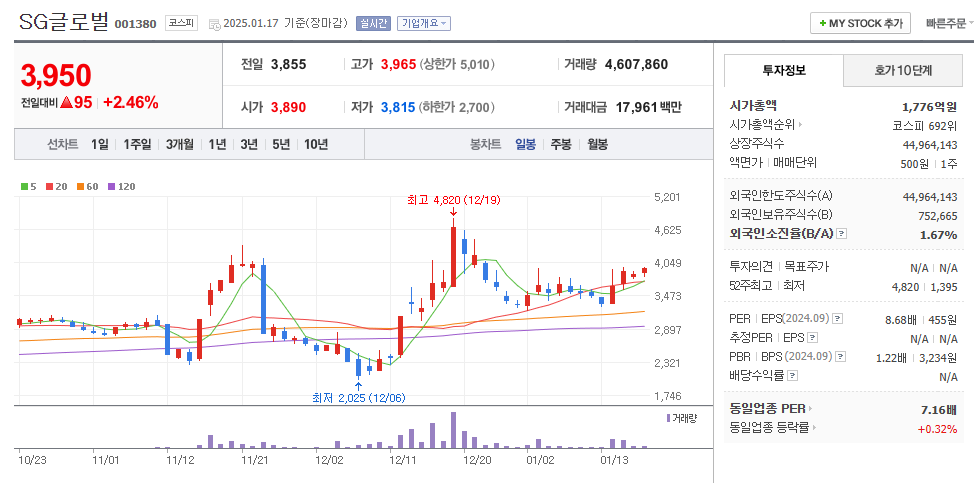Viewport: 980px width, 483px height.
Task: Click the 최저 2,025 (12/06) chart marker
Action: tap(359, 397)
